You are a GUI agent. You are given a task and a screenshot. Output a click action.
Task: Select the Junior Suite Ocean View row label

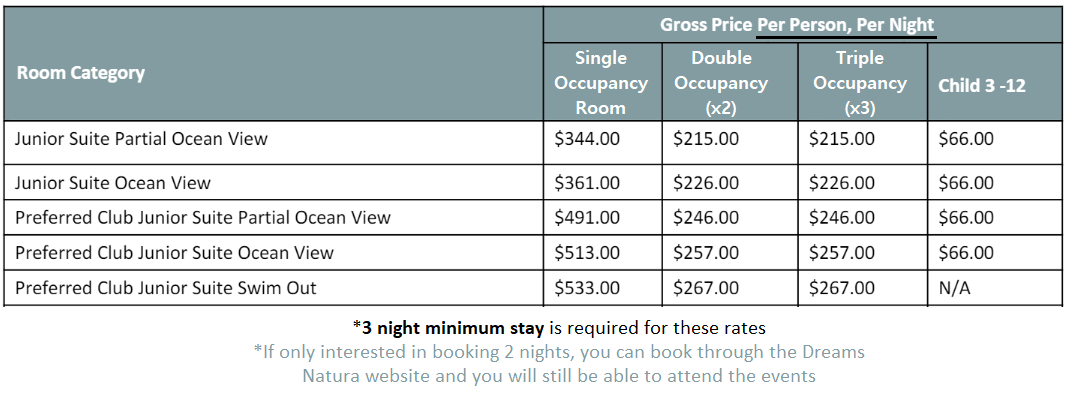pos(112,183)
